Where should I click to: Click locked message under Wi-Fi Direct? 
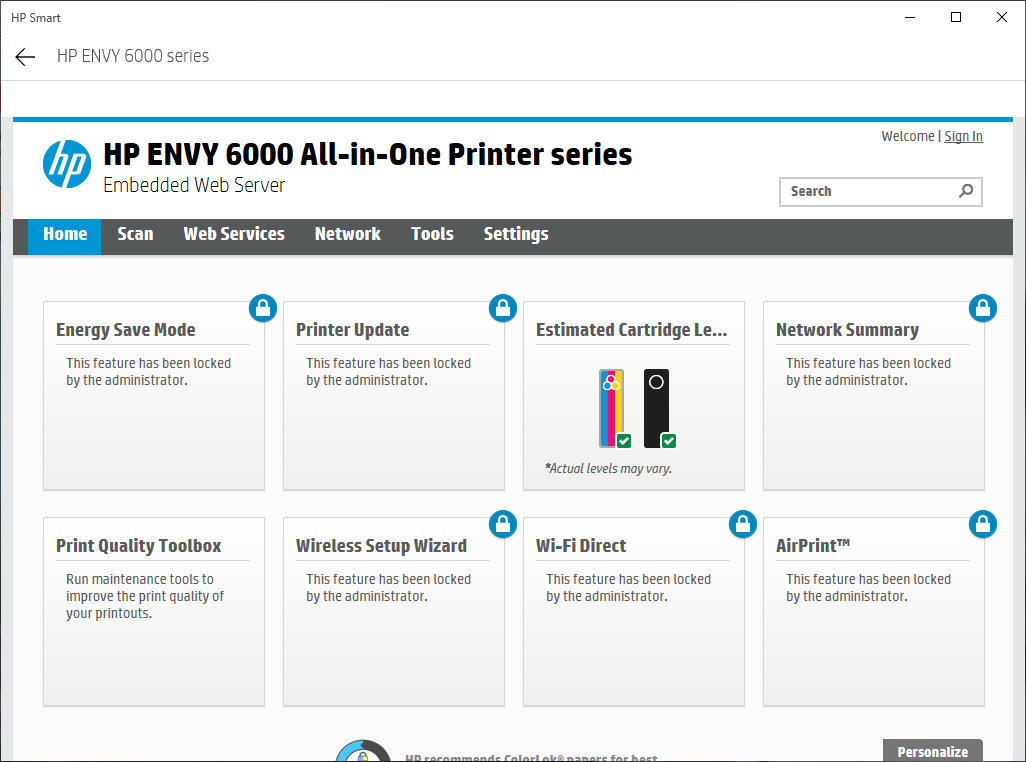tap(628, 587)
